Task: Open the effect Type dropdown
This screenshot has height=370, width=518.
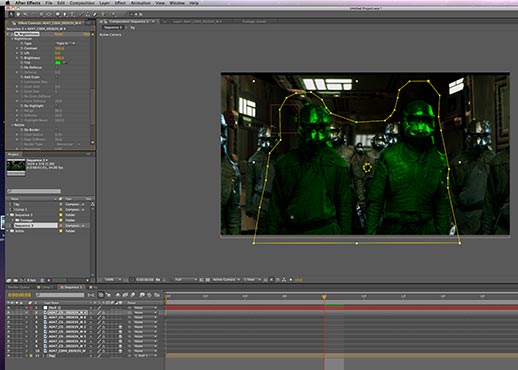Action: coord(66,44)
